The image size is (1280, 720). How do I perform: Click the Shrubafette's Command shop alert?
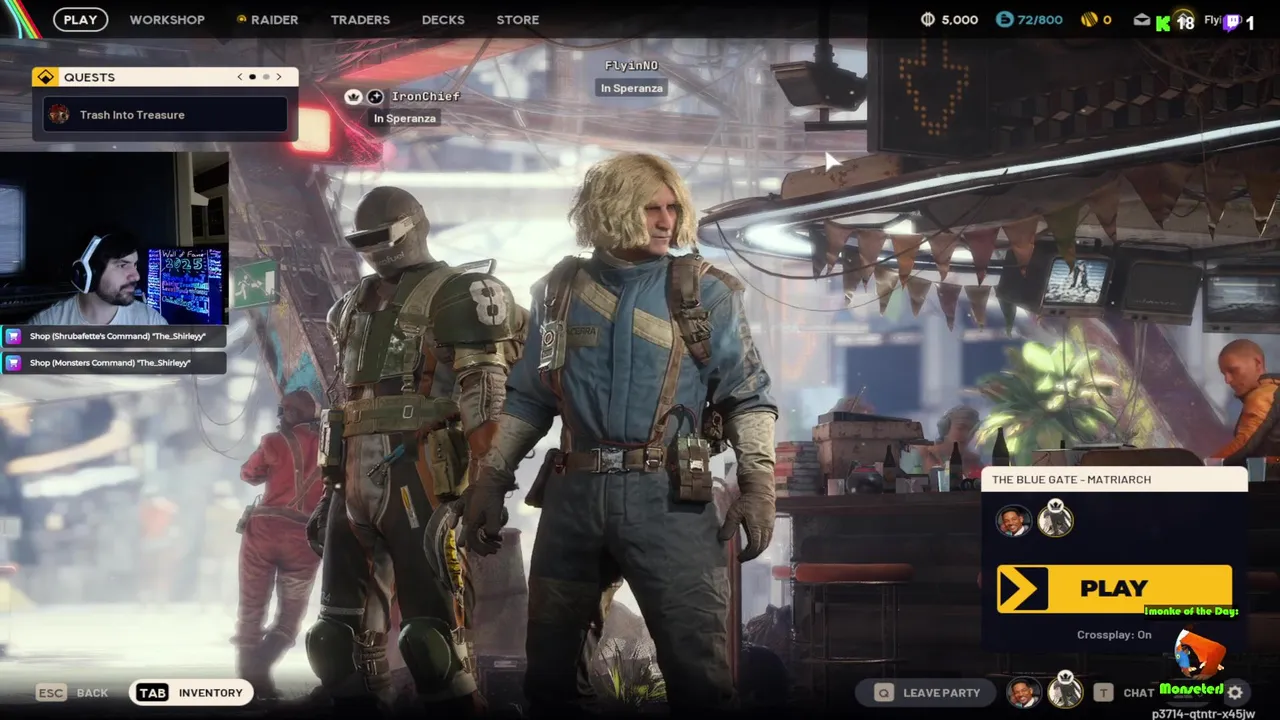[113, 336]
